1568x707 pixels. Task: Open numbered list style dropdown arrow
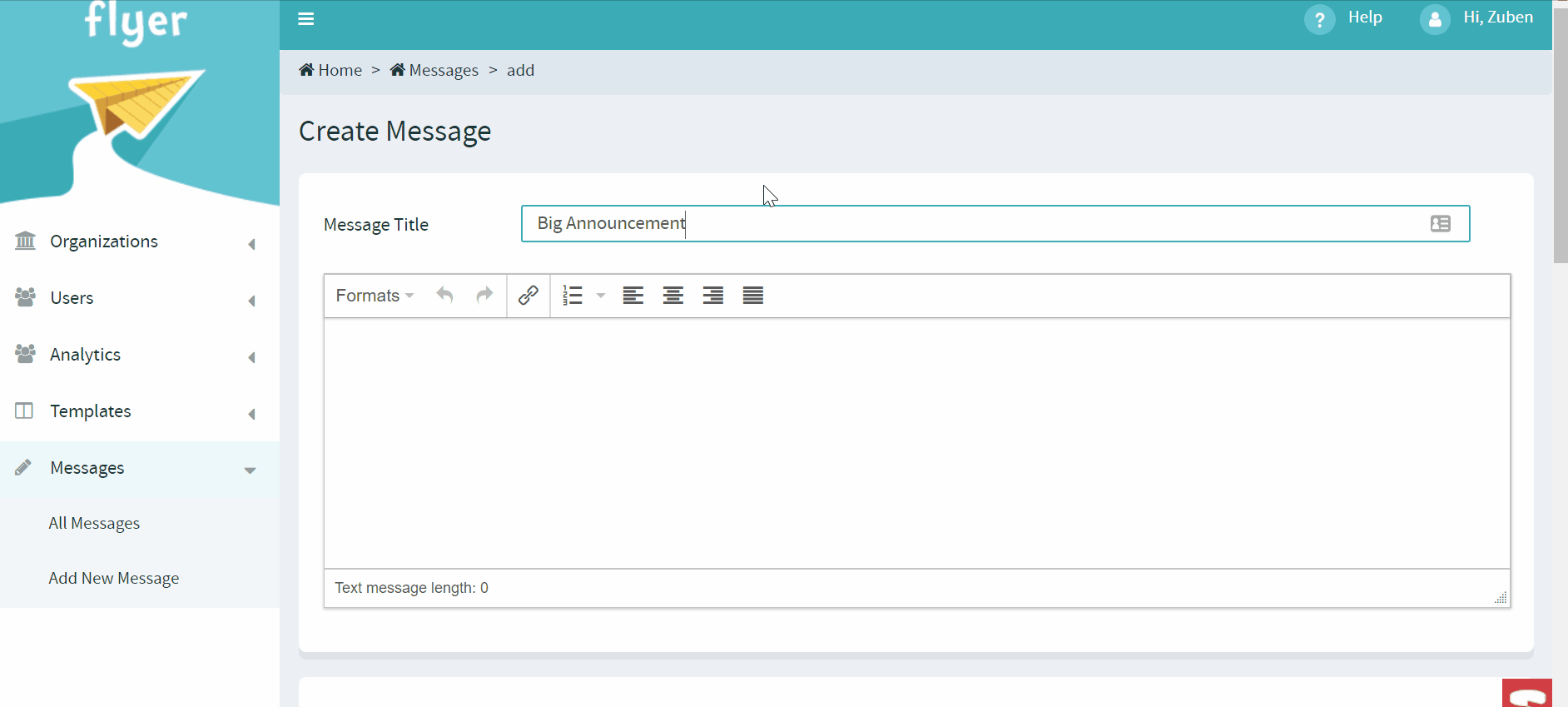pos(601,295)
